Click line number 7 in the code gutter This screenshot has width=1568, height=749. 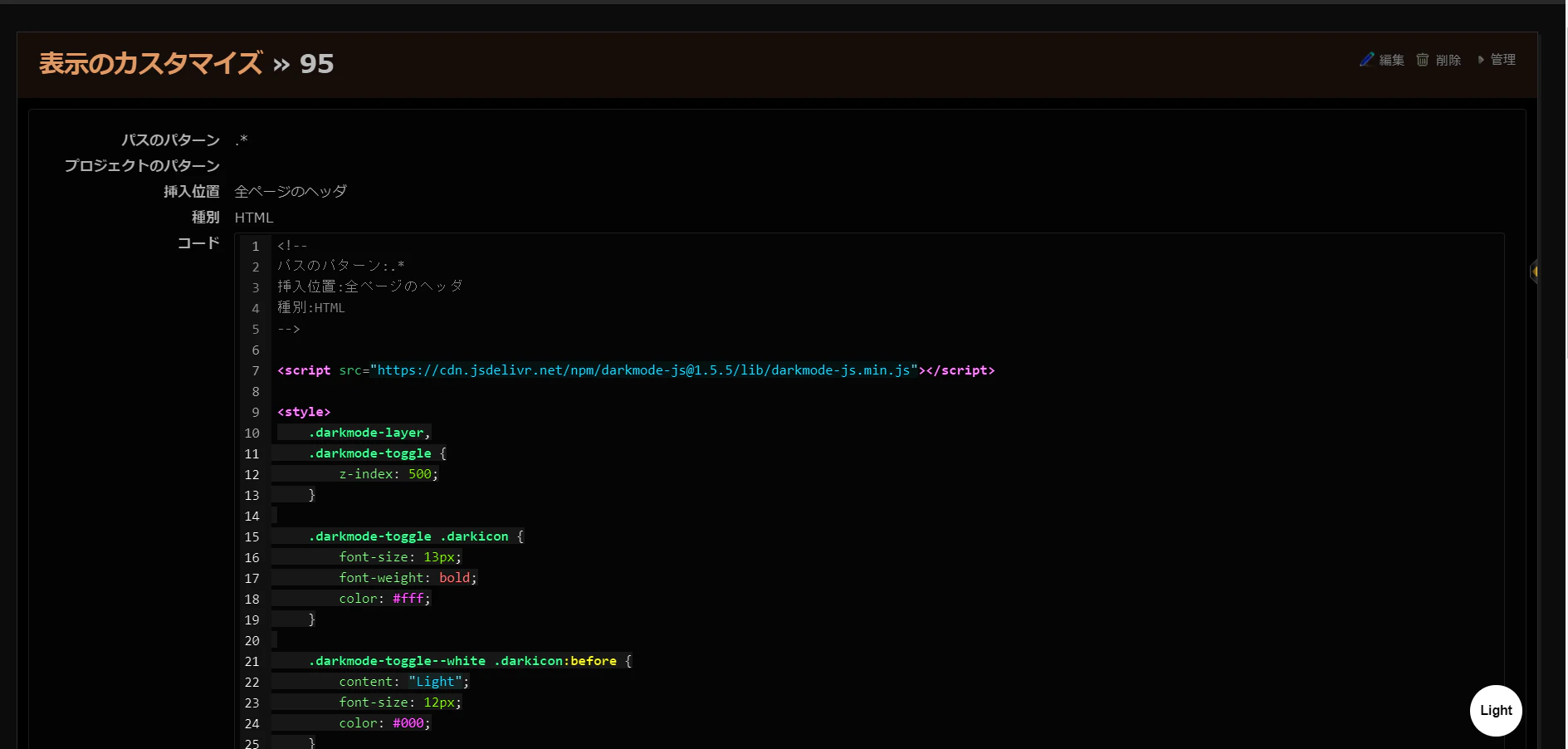pos(256,371)
